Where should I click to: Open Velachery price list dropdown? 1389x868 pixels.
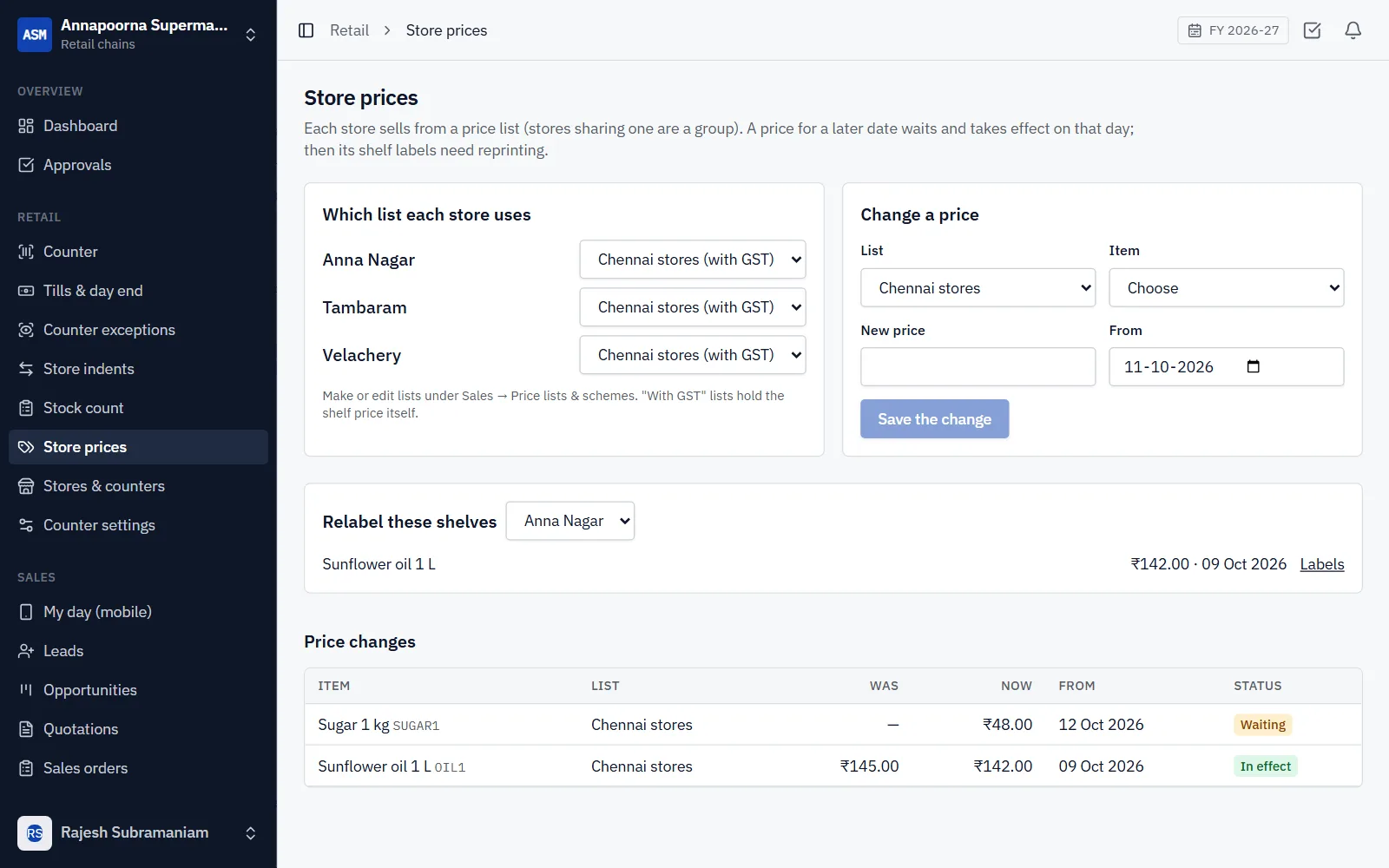coord(693,355)
